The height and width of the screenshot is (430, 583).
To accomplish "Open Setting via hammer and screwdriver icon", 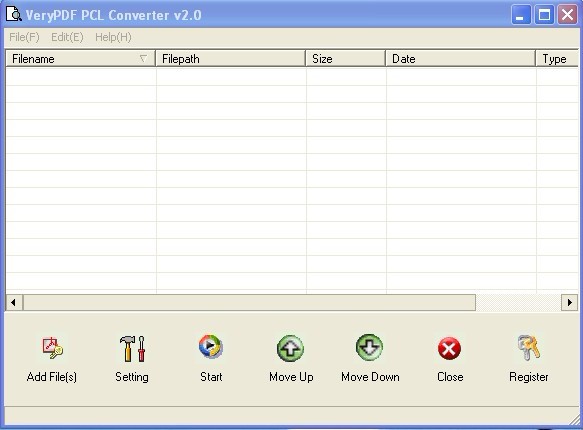I will [132, 348].
